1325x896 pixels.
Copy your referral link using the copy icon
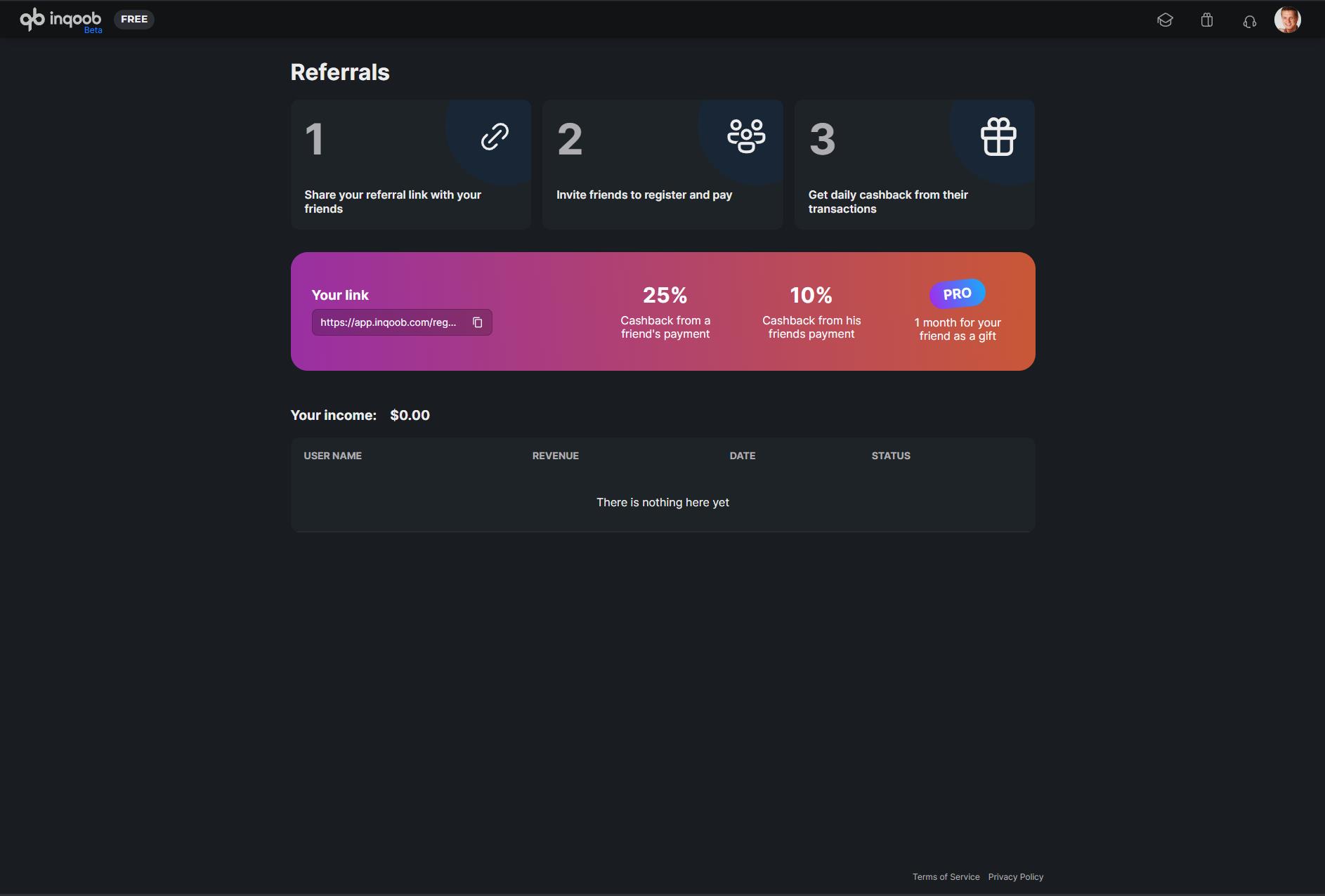pos(478,322)
